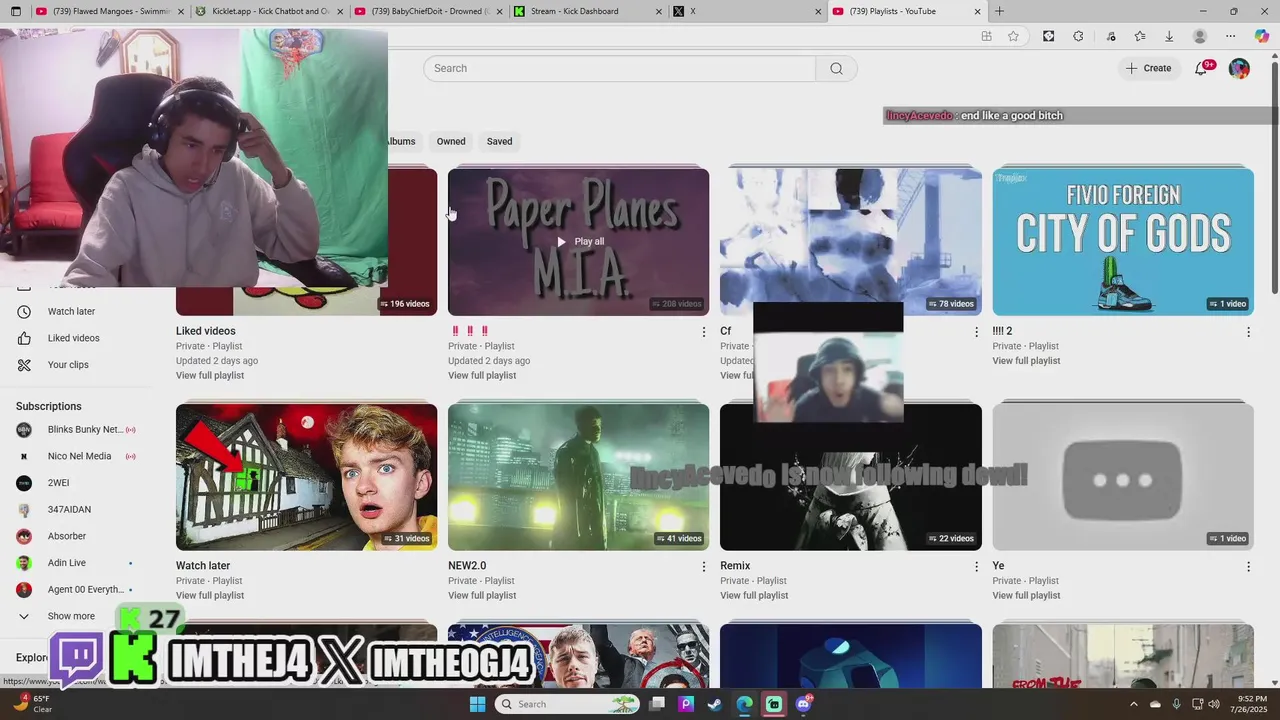The width and height of the screenshot is (1280, 720).
Task: View full playlist under !! !! !!
Action: click(x=482, y=376)
